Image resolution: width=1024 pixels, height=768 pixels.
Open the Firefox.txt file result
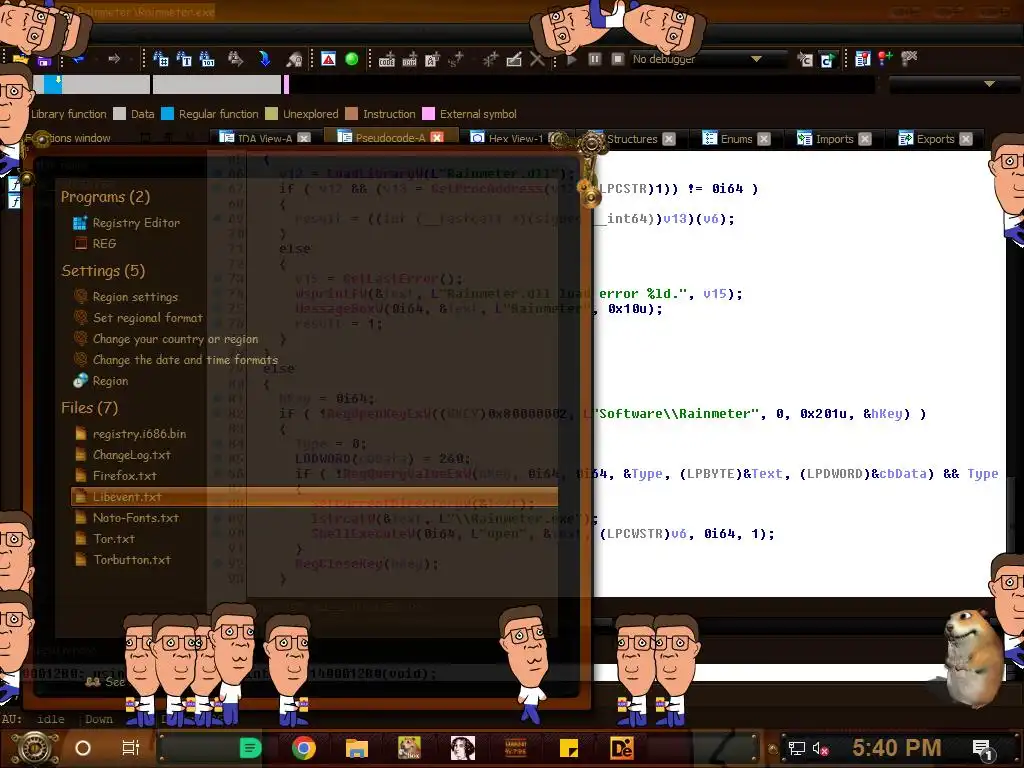click(x=116, y=475)
